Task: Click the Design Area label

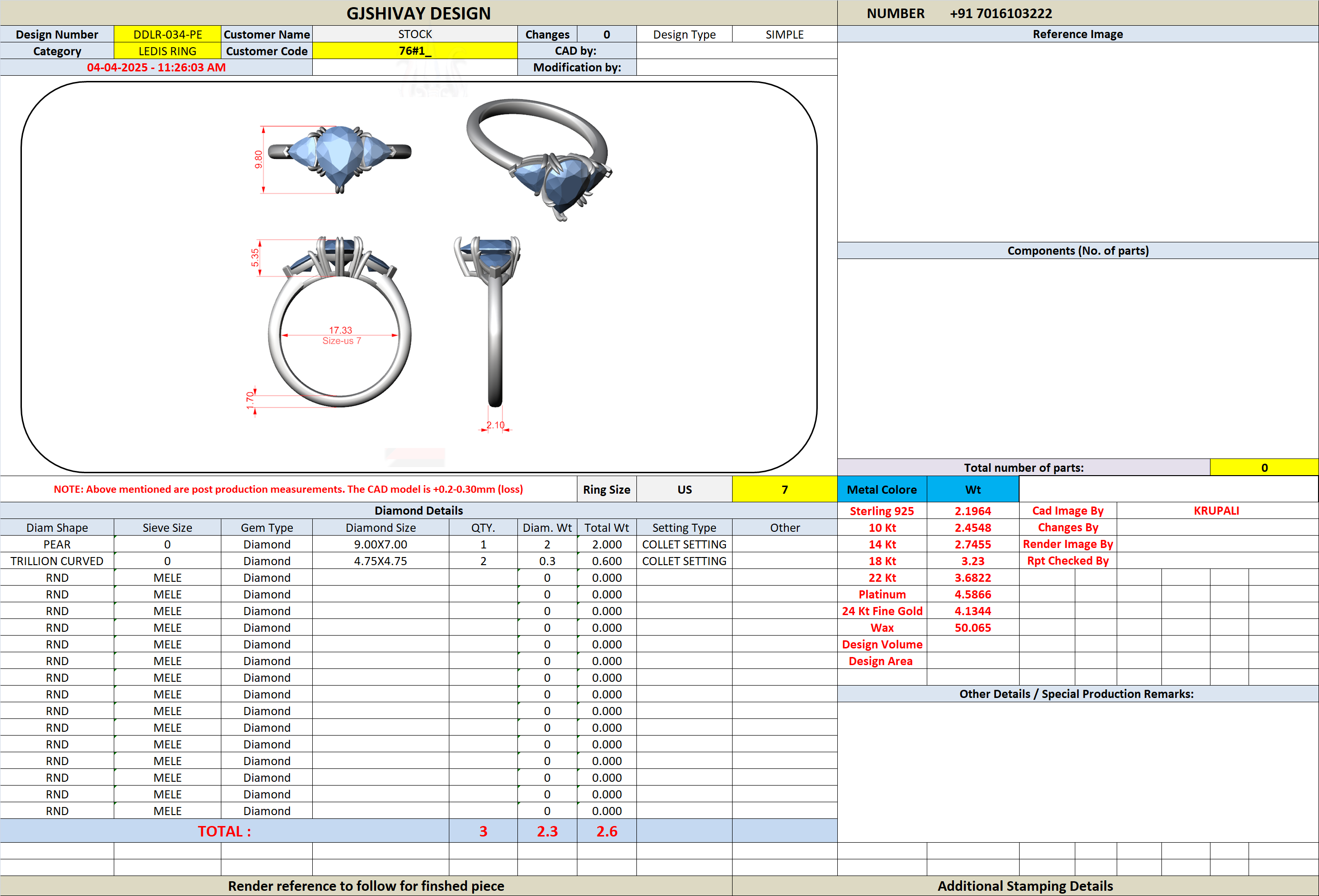Action: (x=880, y=661)
